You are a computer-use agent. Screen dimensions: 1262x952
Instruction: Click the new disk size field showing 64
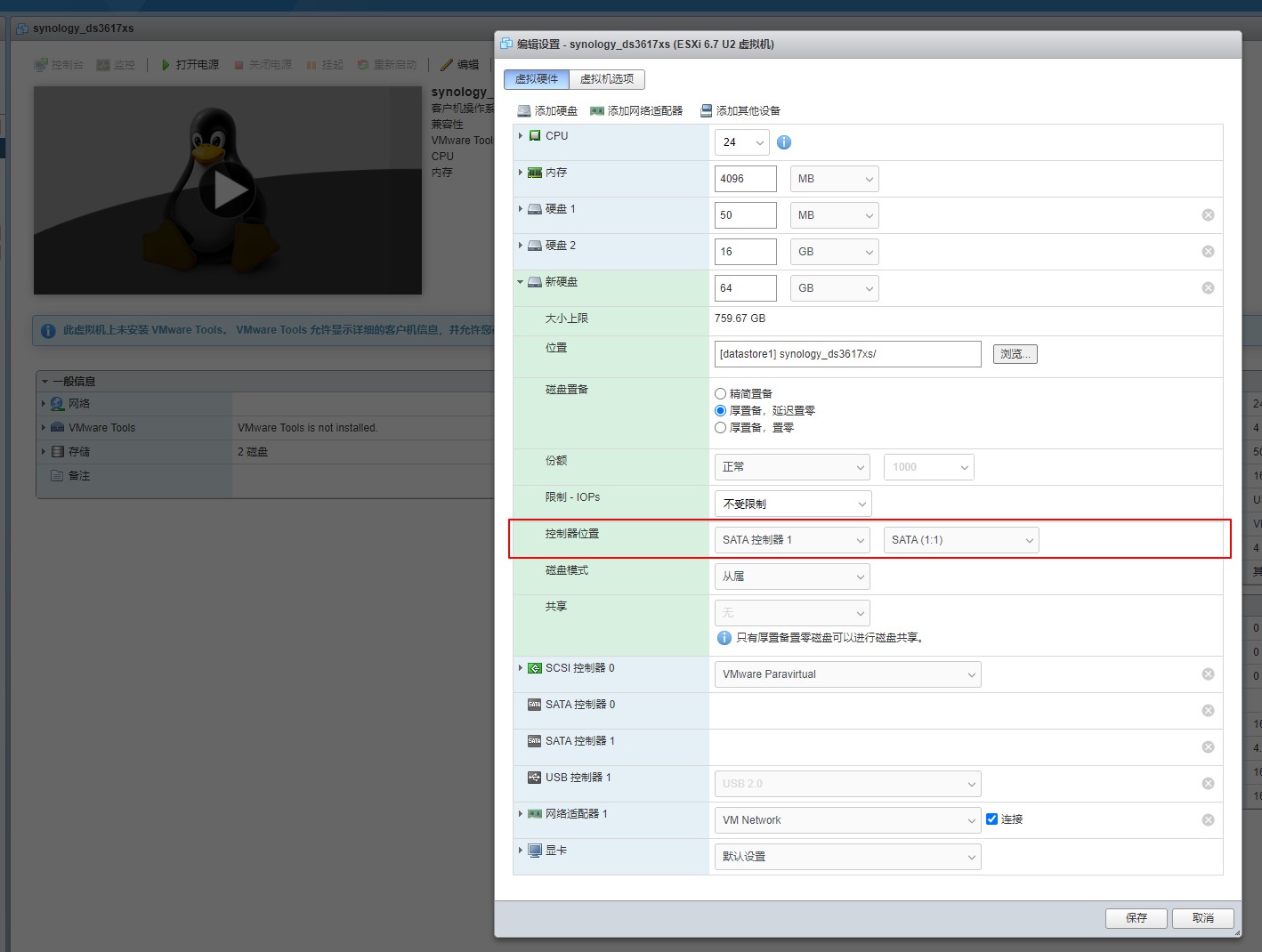tap(745, 288)
